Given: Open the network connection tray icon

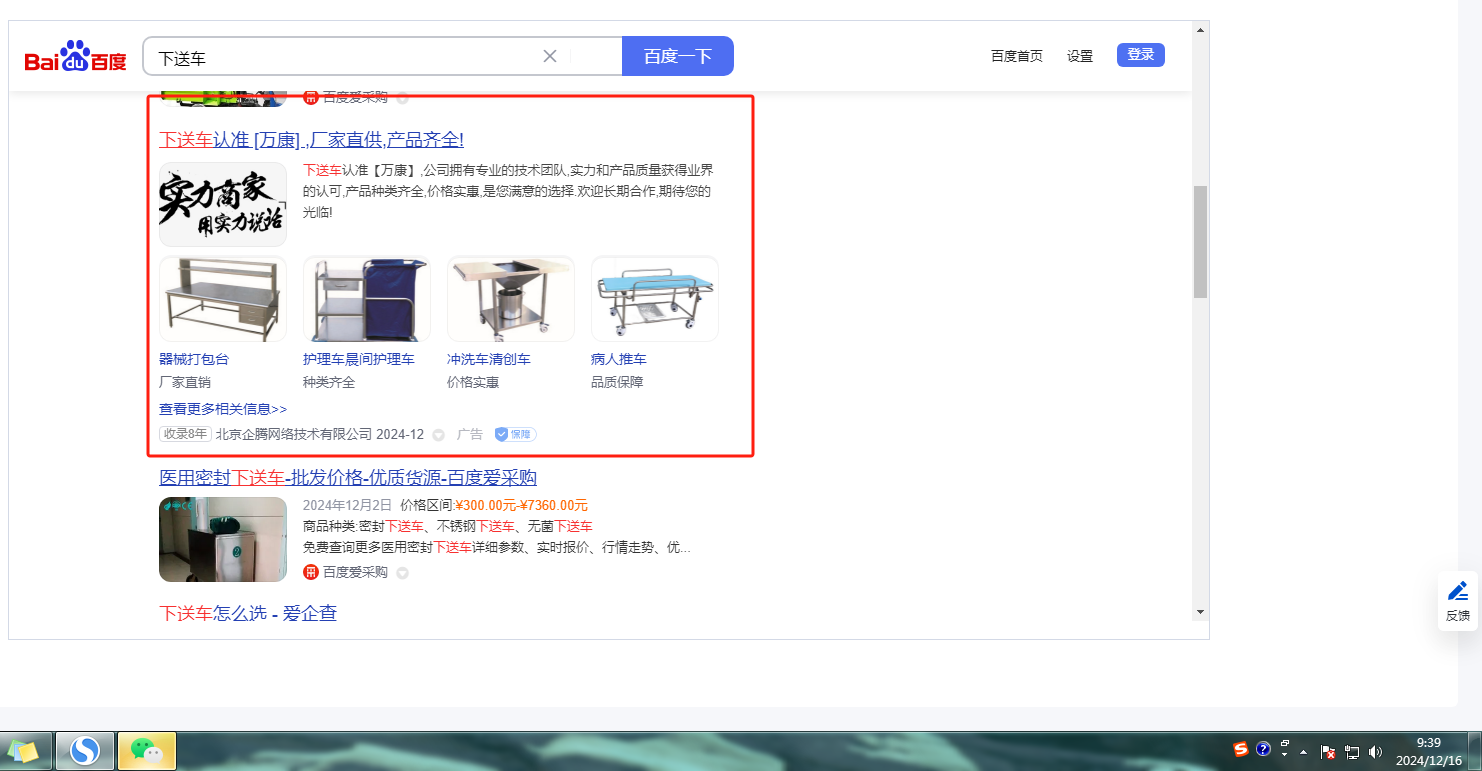Looking at the screenshot, I should [x=1352, y=752].
